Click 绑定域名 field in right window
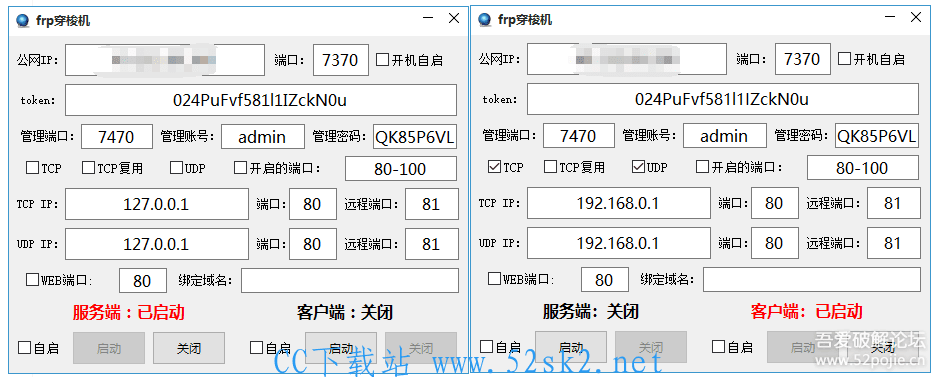935x377 pixels. [812, 279]
